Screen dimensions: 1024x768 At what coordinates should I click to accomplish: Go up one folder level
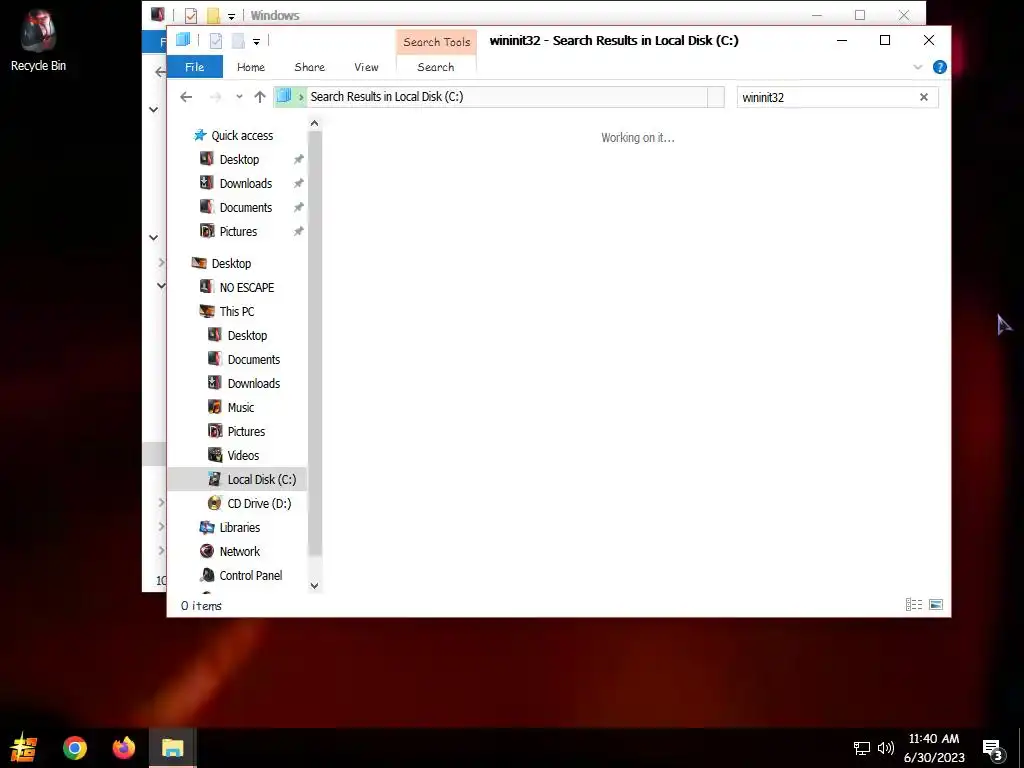pyautogui.click(x=260, y=97)
